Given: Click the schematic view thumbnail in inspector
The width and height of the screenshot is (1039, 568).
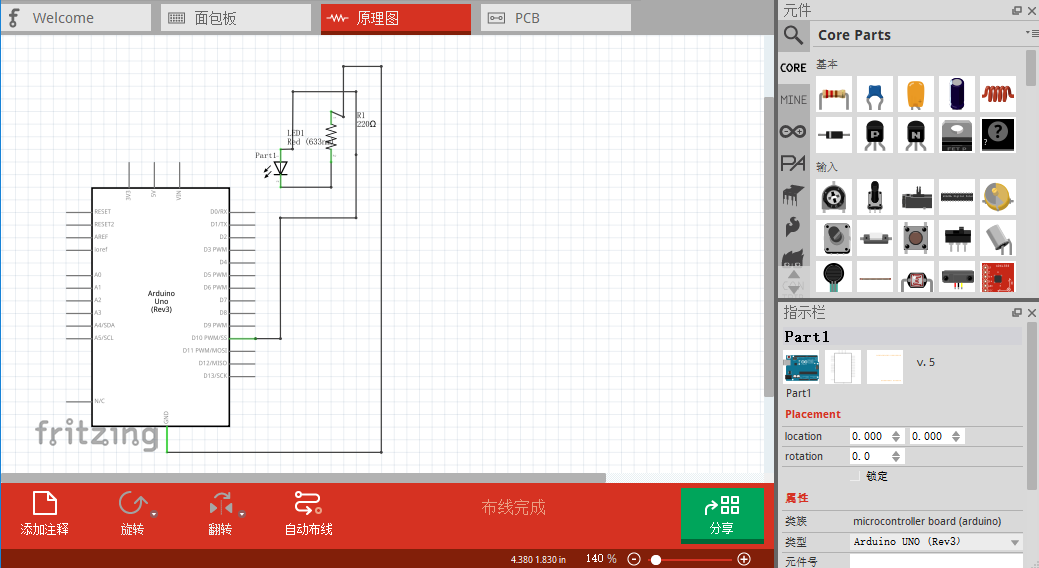Looking at the screenshot, I should [843, 367].
